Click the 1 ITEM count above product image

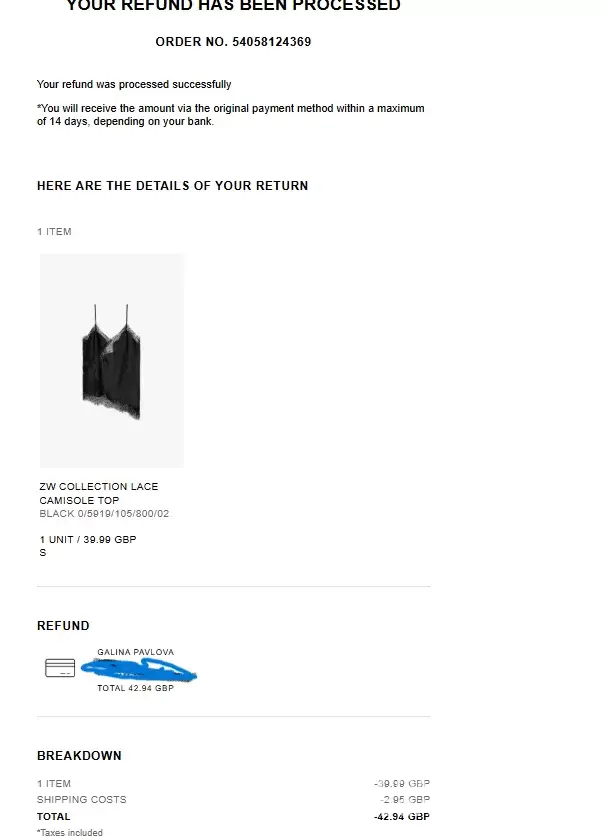coord(54,232)
